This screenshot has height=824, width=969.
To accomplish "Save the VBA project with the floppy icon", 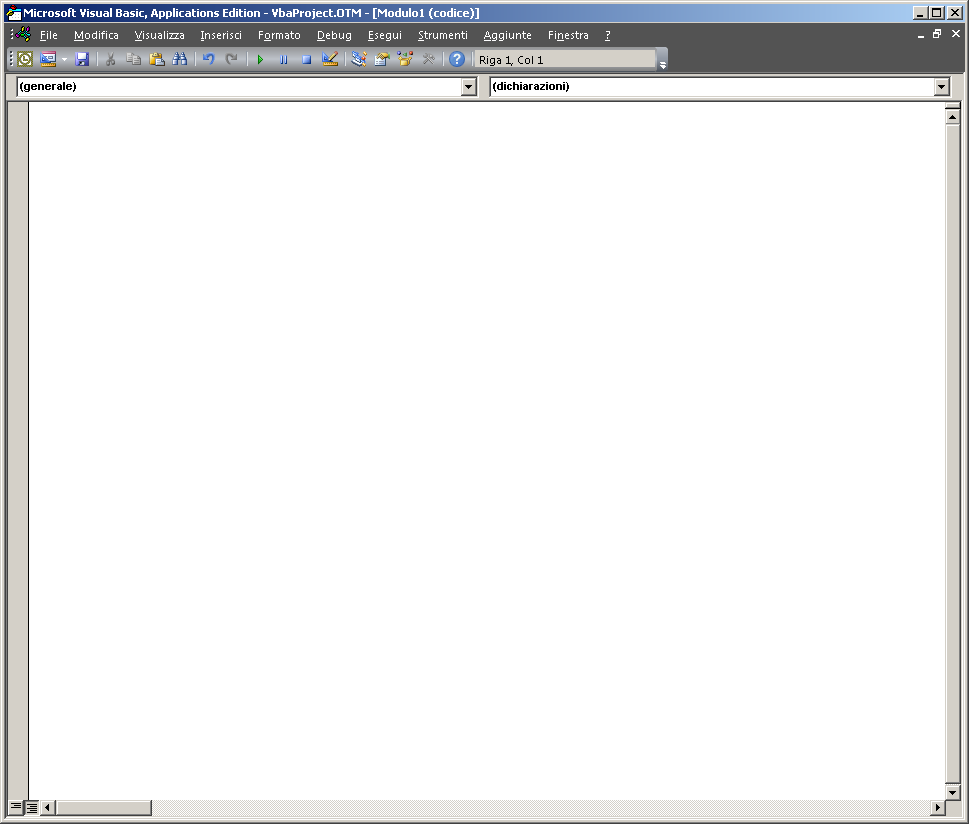I will coord(82,59).
